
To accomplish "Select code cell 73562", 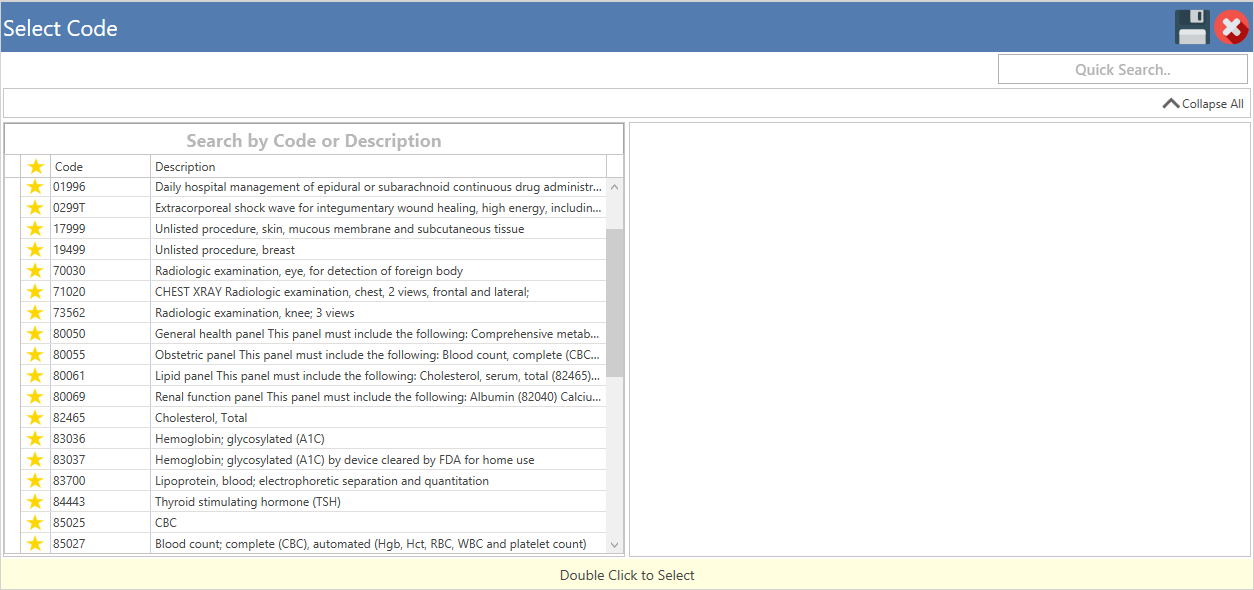I will click(100, 313).
